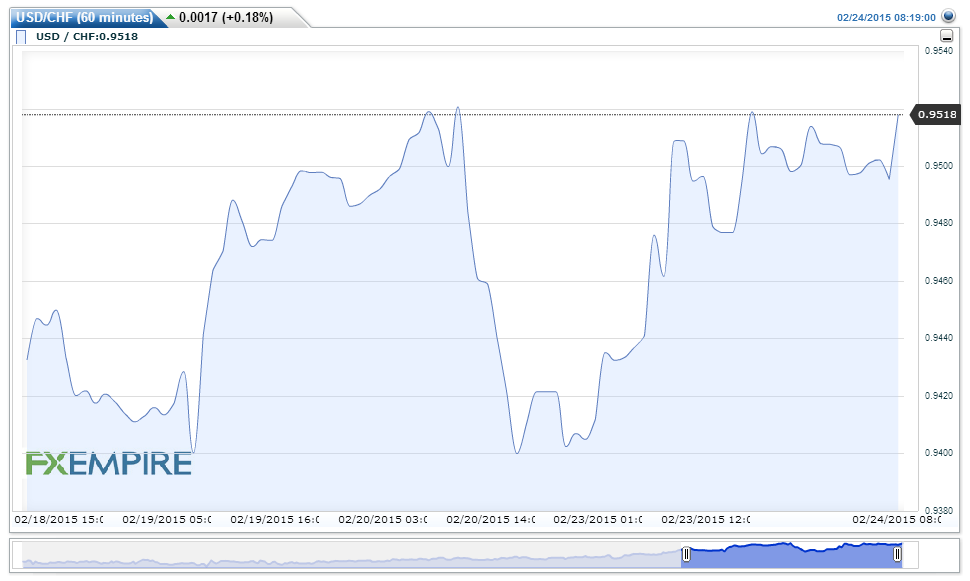This screenshot has height=581, width=970.
Task: Click the 02/24/2015 08:0 x-axis label
Action: [x=896, y=520]
